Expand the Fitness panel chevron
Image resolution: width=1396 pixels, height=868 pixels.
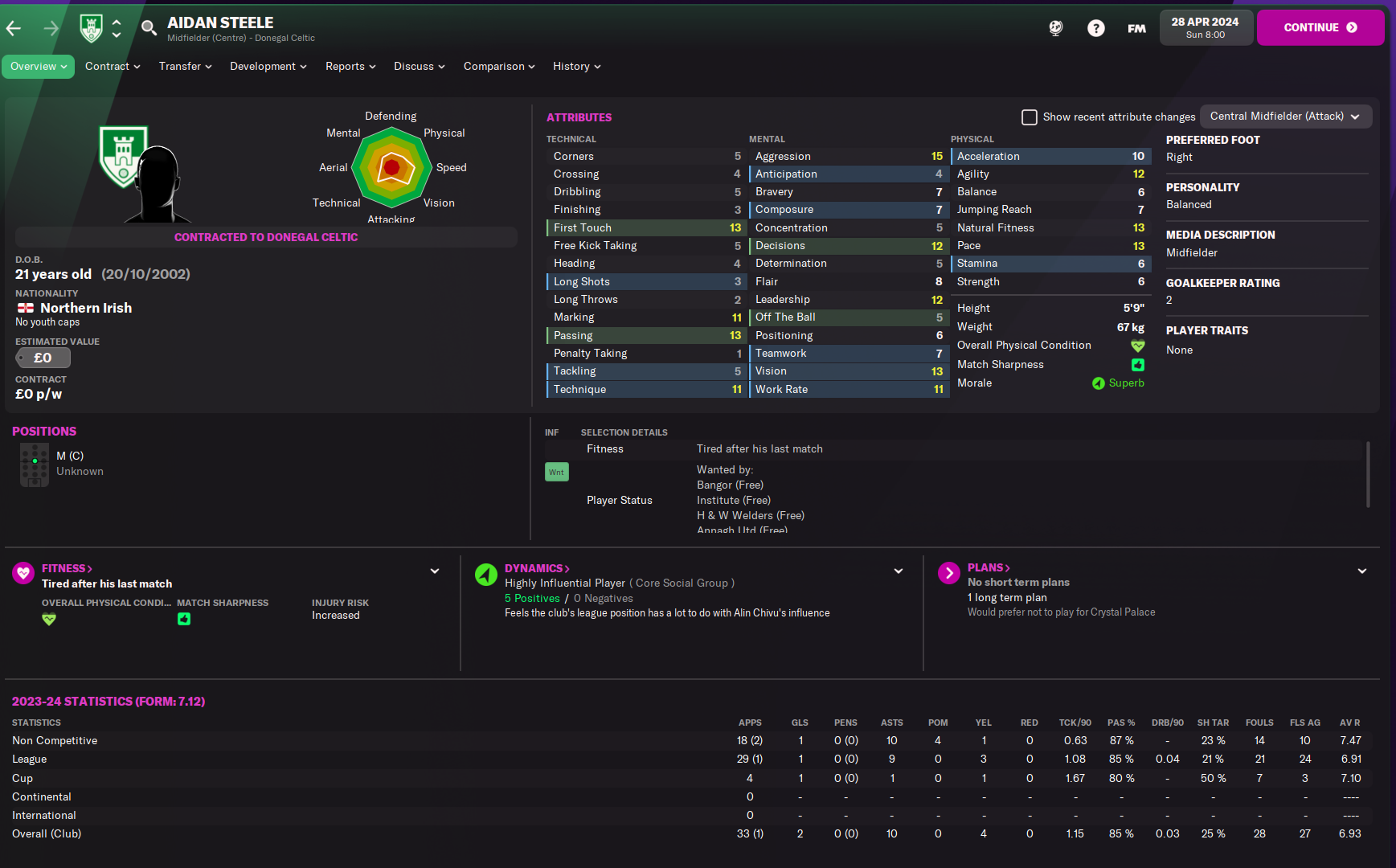coord(435,571)
